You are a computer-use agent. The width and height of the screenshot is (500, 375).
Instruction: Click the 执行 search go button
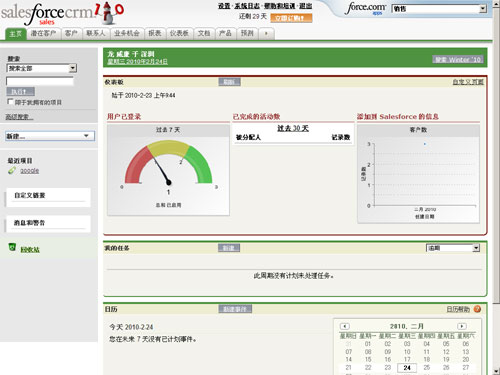pos(20,91)
